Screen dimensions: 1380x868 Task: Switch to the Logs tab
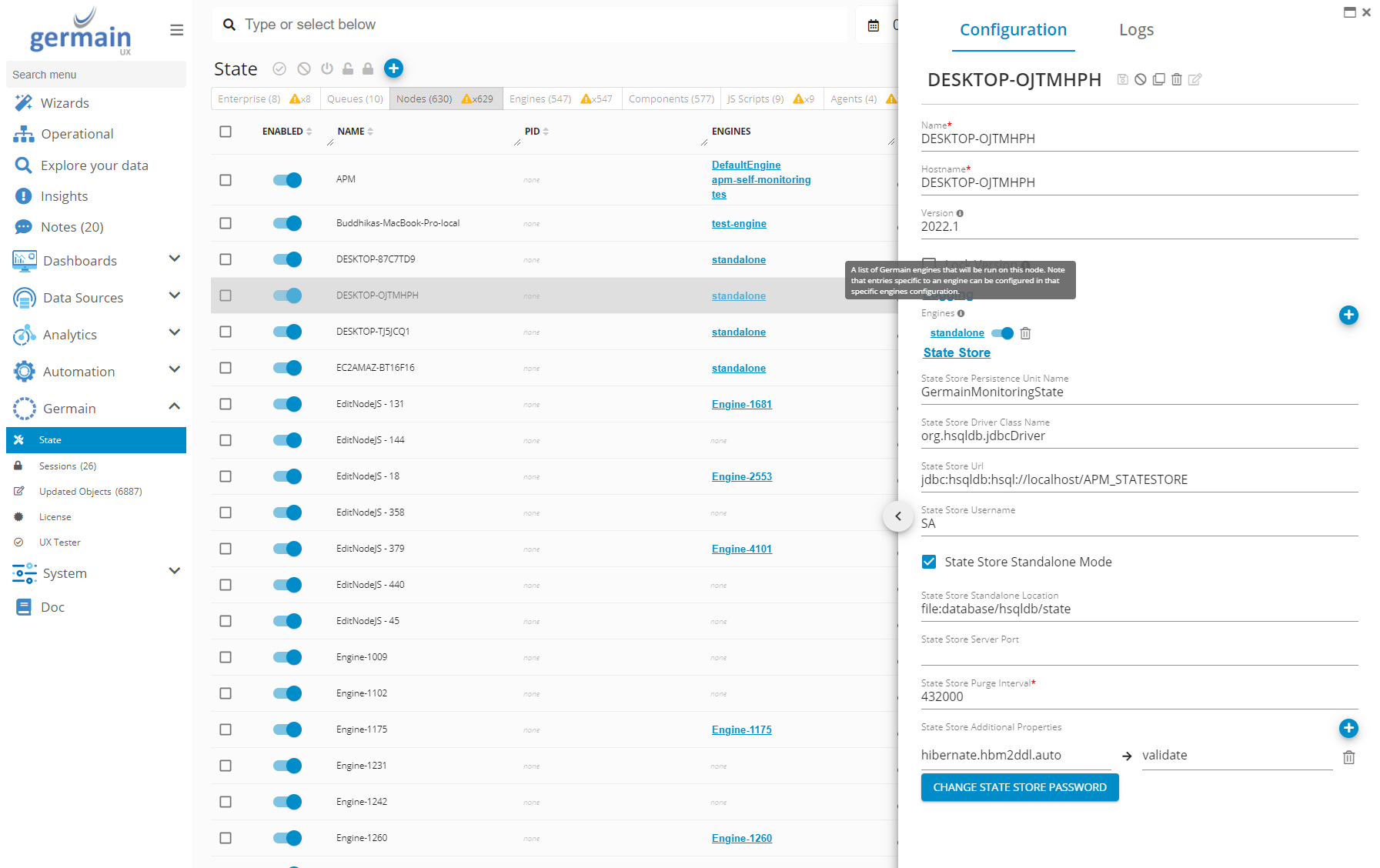pos(1135,30)
